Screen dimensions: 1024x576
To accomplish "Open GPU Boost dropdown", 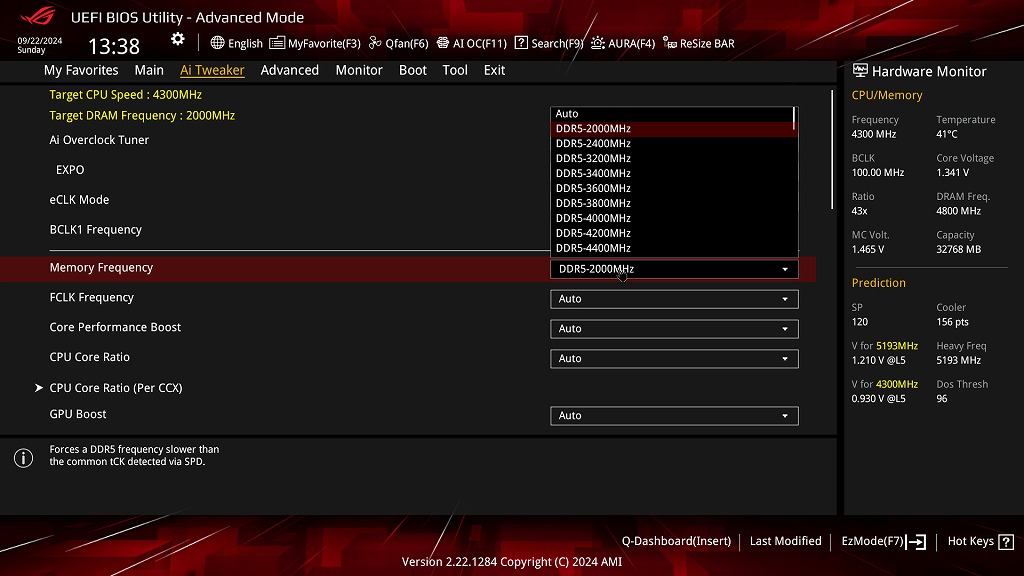I will pos(674,415).
